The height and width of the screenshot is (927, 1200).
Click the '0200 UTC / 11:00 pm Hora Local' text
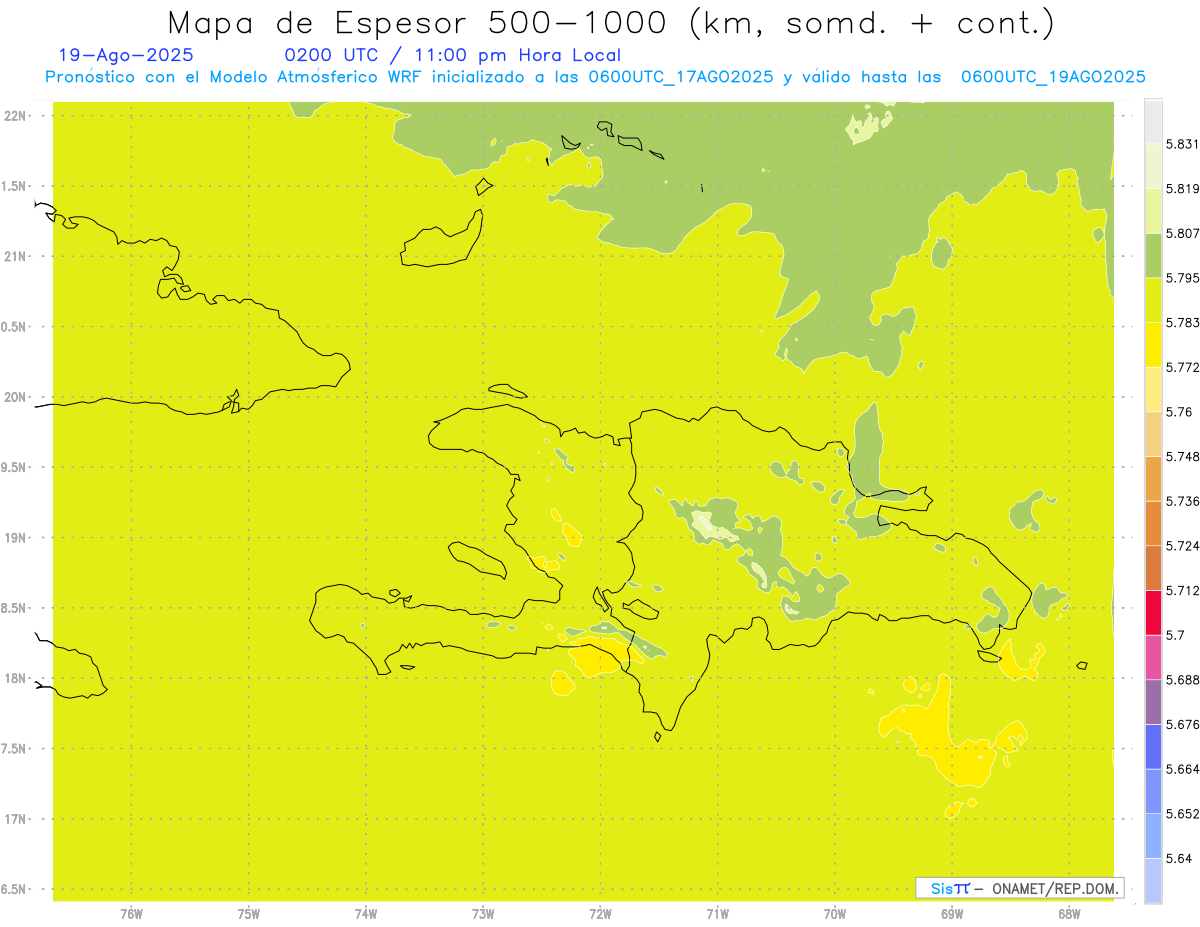point(453,55)
